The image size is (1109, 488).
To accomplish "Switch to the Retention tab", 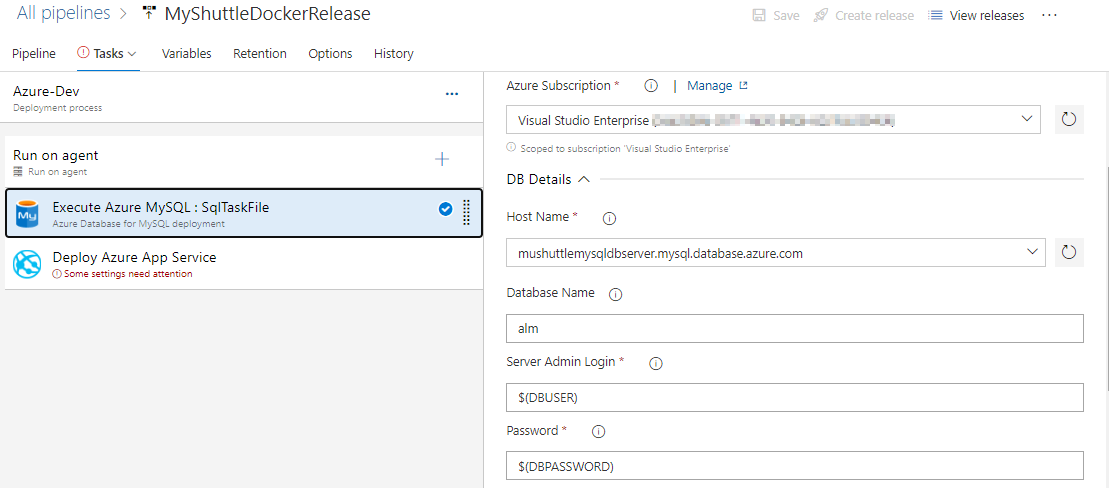I will point(260,54).
